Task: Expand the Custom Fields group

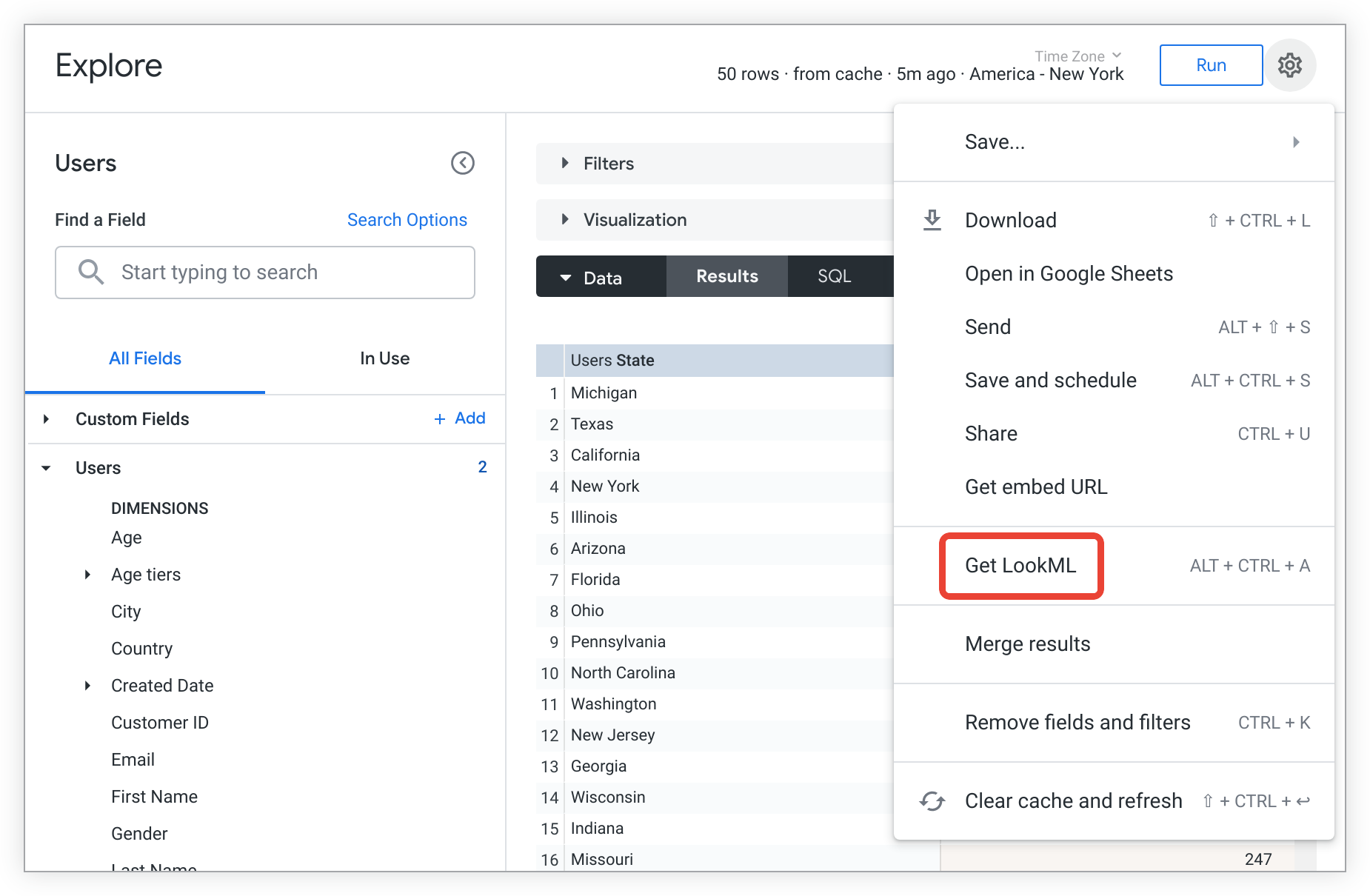Action: (47, 419)
